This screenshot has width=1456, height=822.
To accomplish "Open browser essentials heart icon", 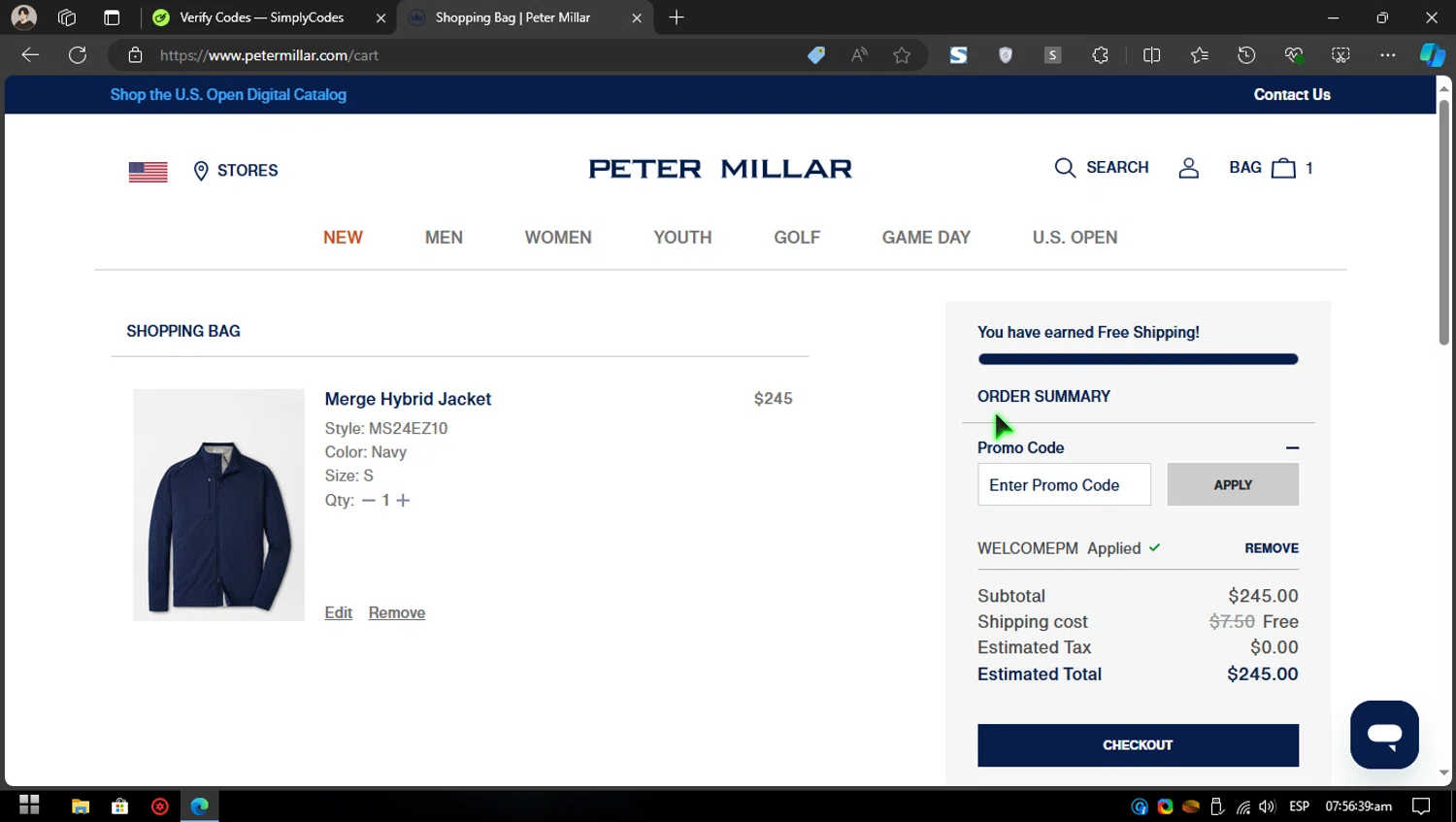I will [1293, 55].
